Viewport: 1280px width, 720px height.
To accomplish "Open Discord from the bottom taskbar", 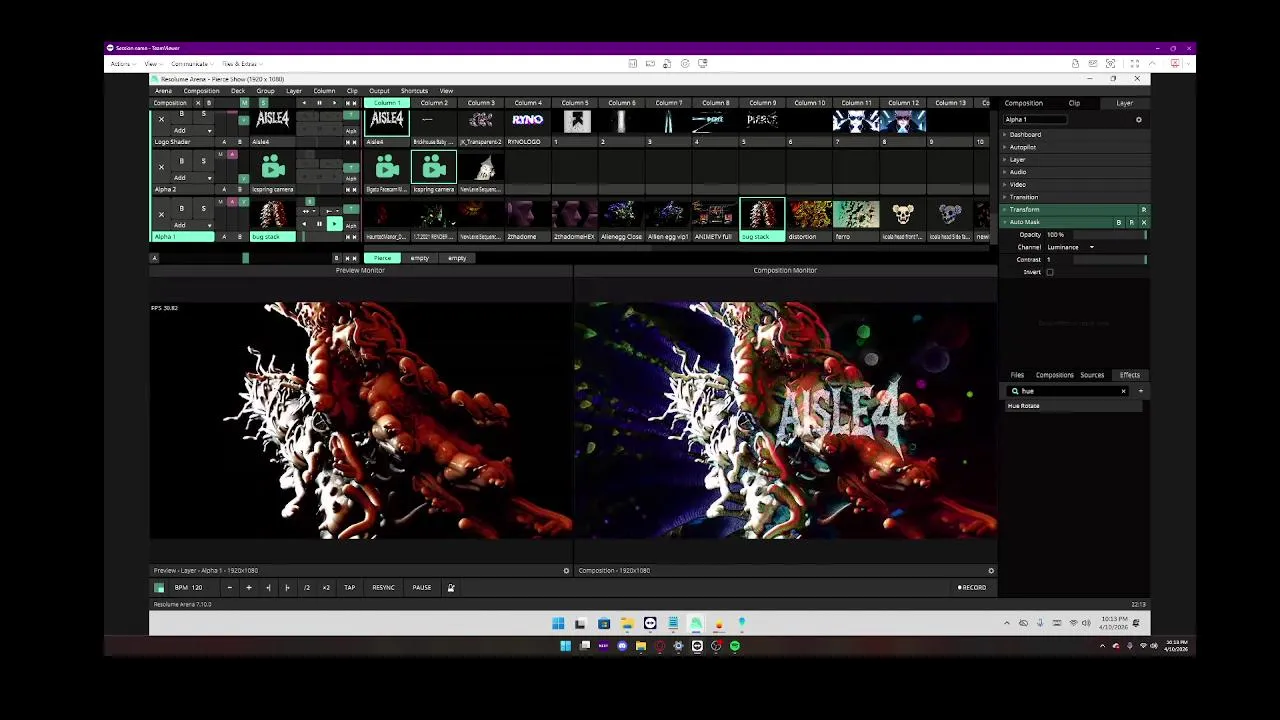I will tap(622, 646).
